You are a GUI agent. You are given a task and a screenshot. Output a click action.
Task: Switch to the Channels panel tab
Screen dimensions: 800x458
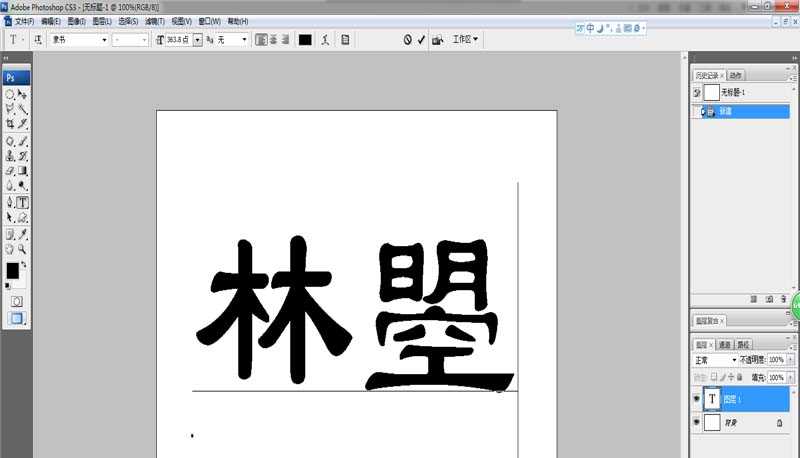point(724,345)
